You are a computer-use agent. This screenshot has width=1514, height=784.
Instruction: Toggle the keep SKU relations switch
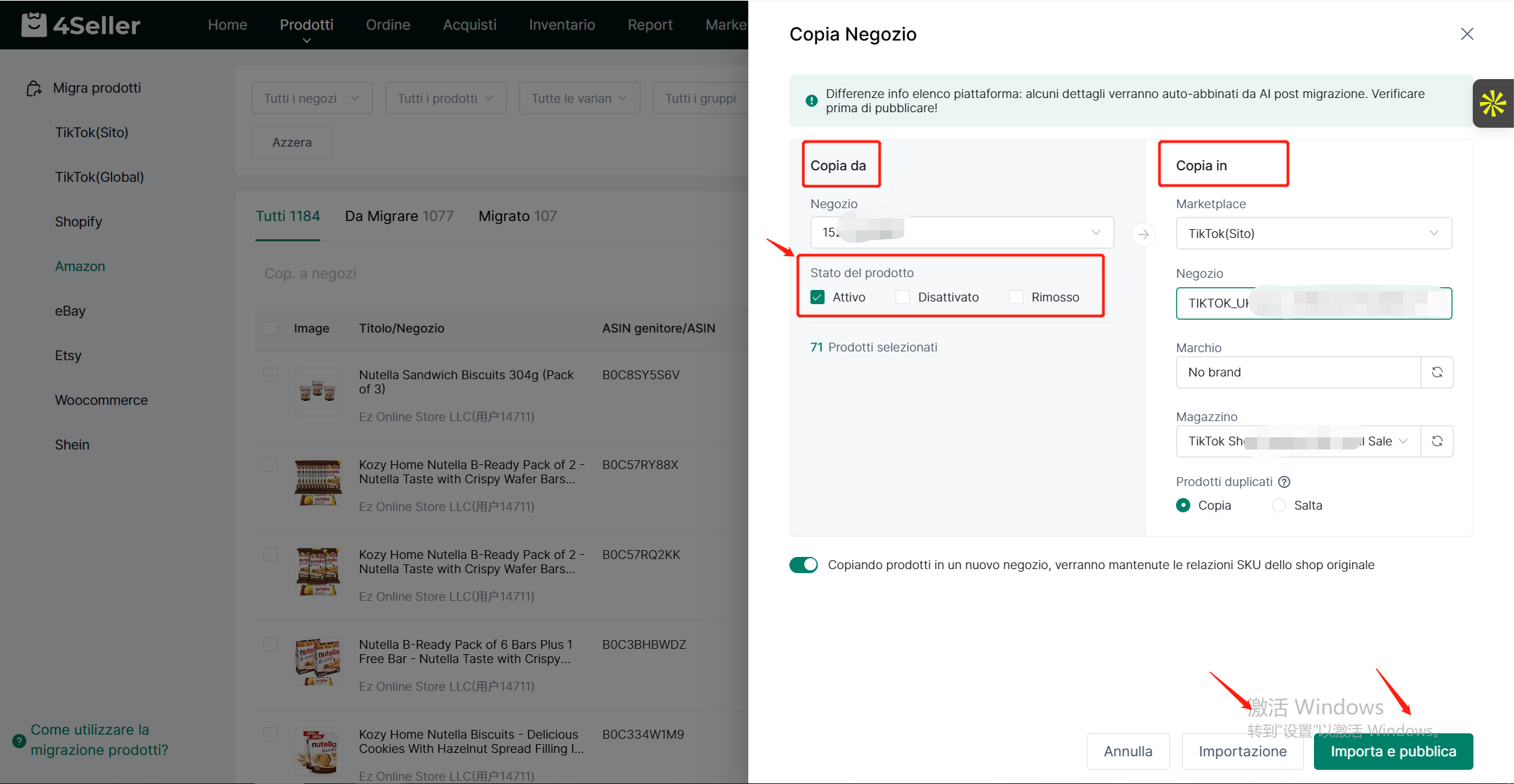[x=804, y=565]
